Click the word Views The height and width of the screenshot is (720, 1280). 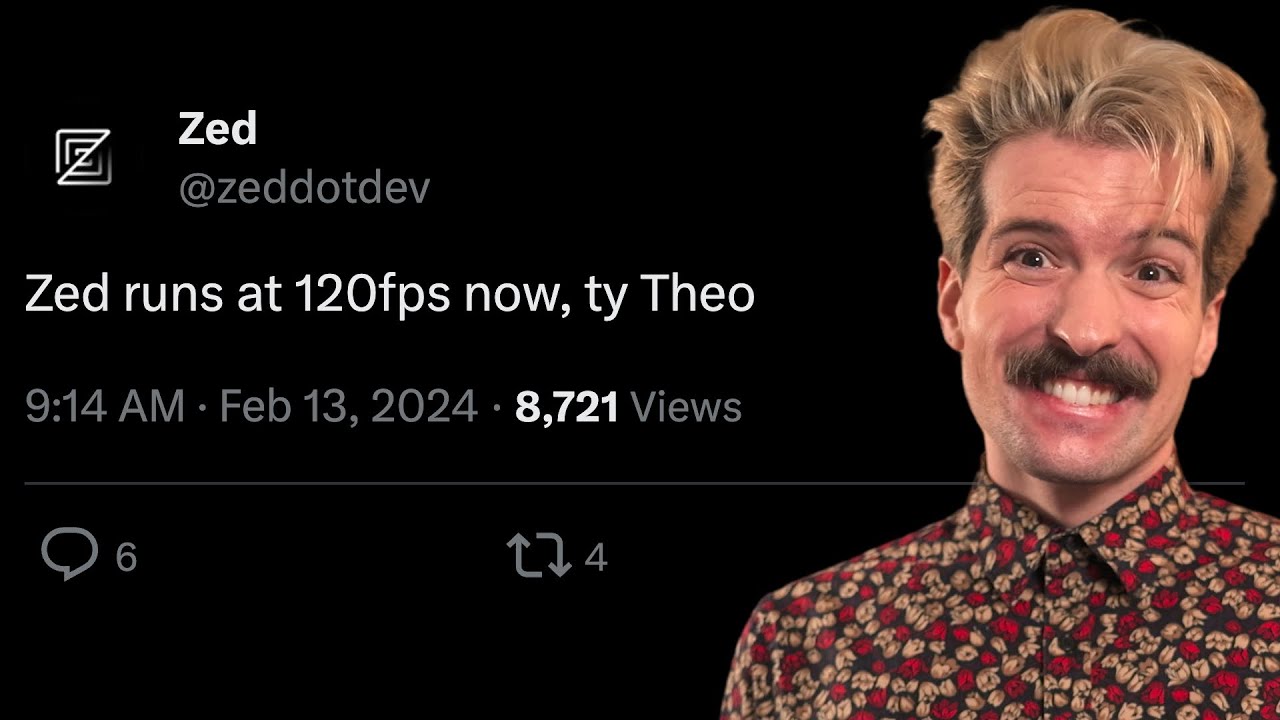tap(687, 407)
